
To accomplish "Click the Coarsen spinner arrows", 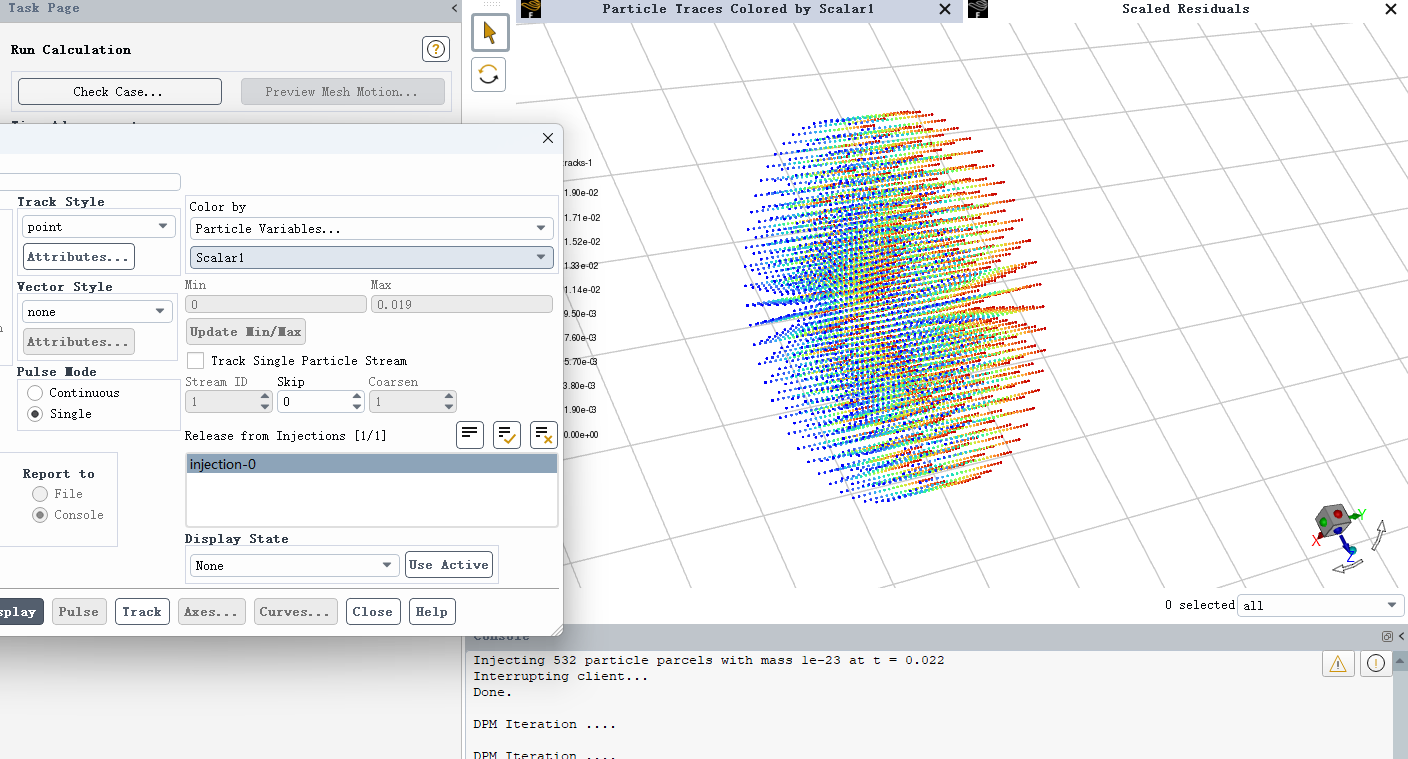I will (x=449, y=401).
